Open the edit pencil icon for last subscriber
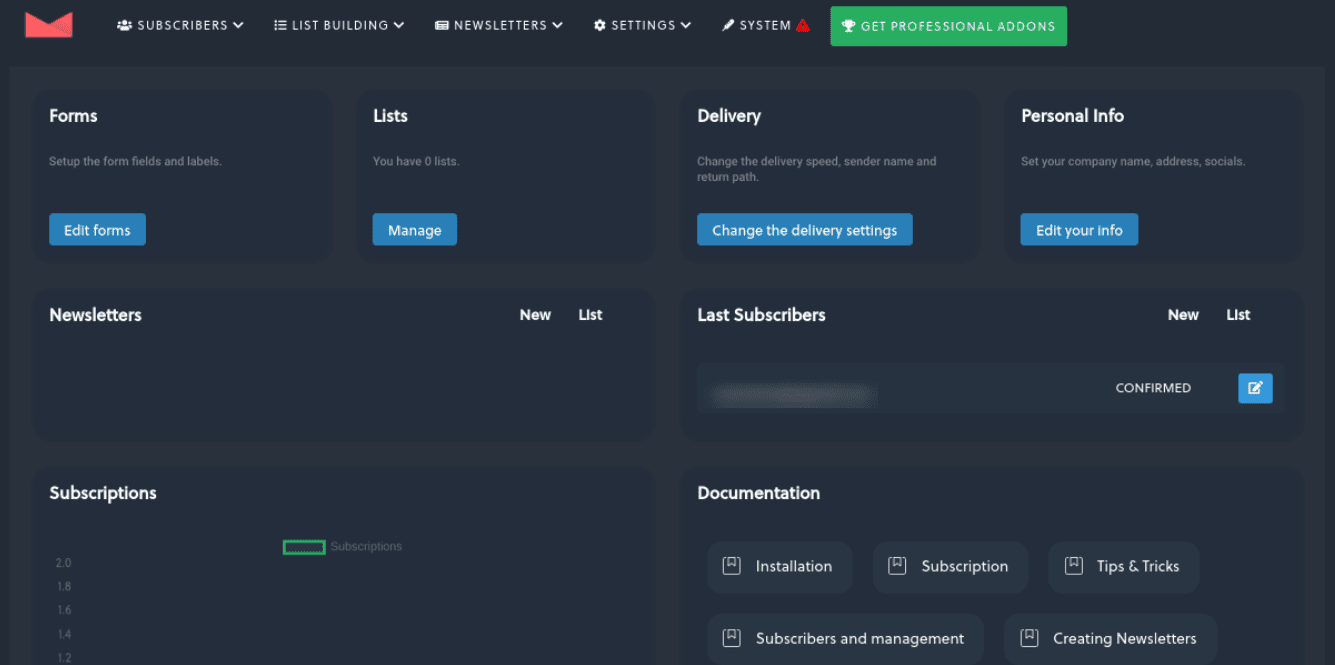This screenshot has height=665, width=1335. coord(1255,388)
